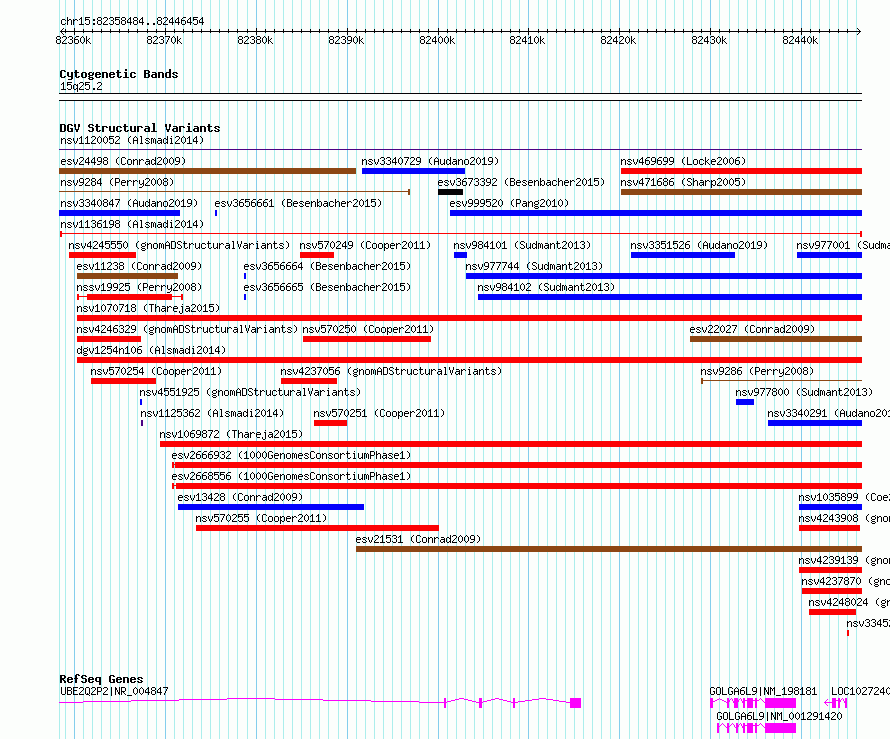Open nsv1125362 (Alsmadi2014) label

pyautogui.click(x=212, y=413)
